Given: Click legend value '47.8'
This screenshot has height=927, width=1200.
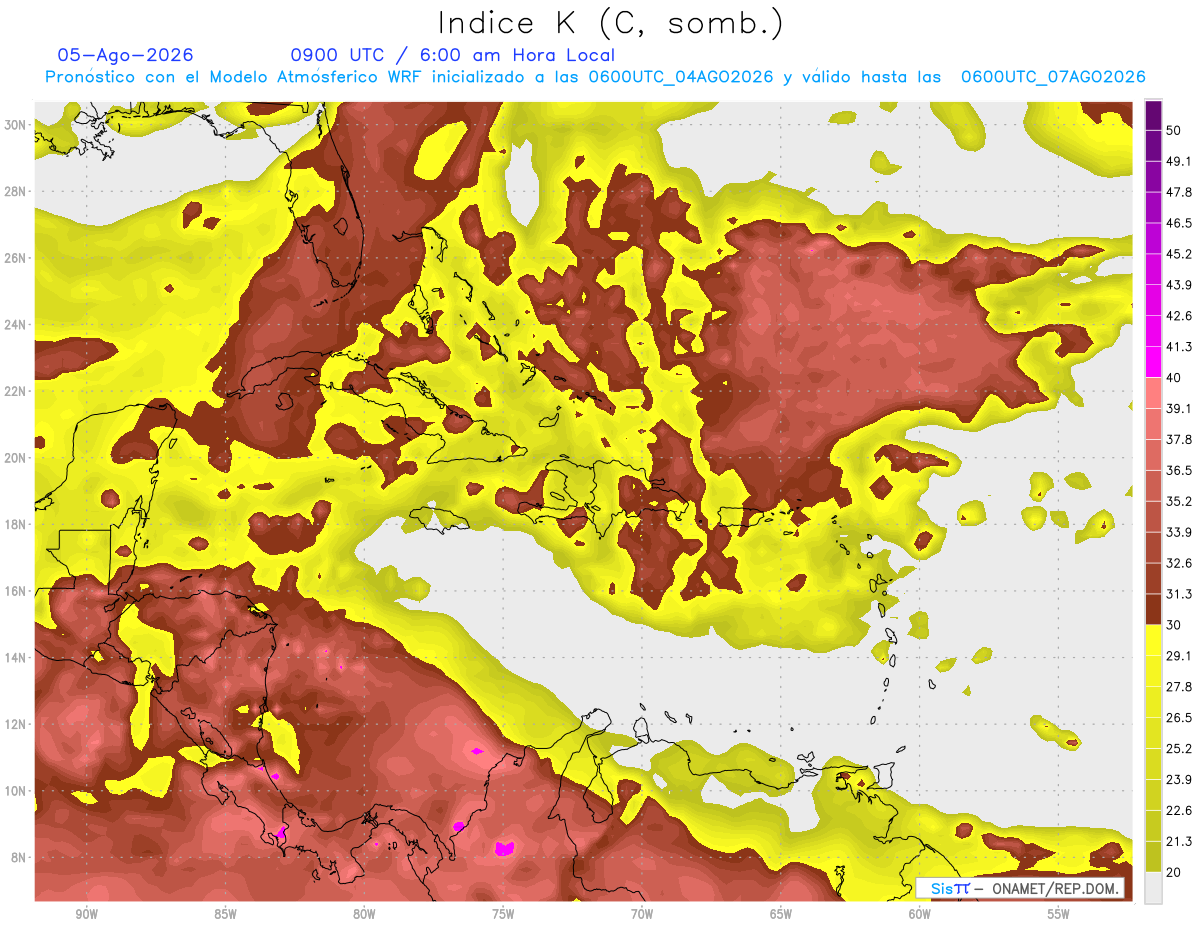Looking at the screenshot, I should click(1179, 192).
